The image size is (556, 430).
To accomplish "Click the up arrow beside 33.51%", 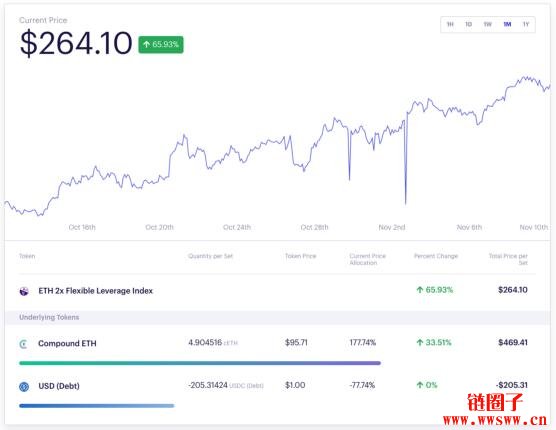I will click(x=420, y=342).
